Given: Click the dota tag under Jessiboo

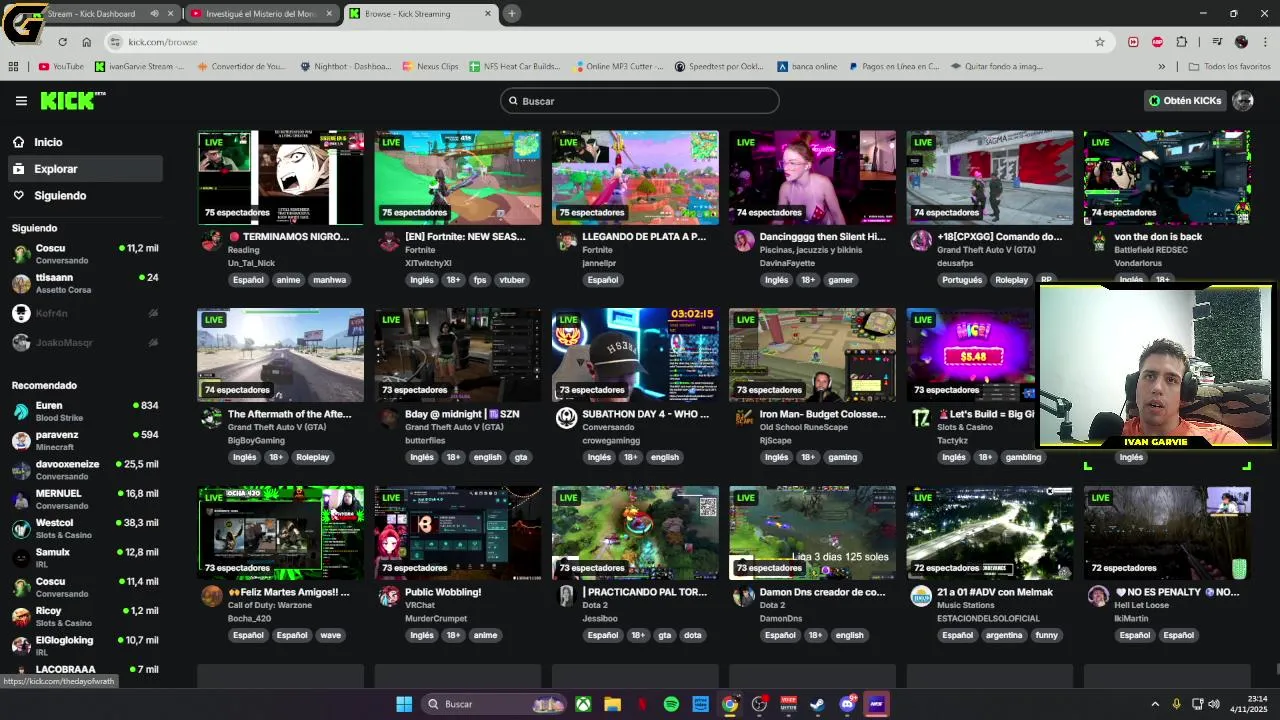Looking at the screenshot, I should 692,635.
